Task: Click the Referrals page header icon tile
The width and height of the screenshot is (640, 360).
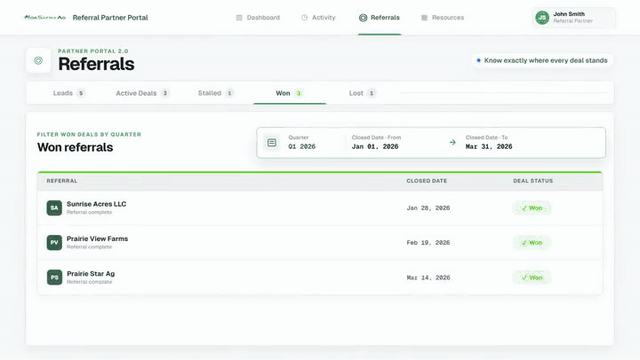Action: pos(38,60)
